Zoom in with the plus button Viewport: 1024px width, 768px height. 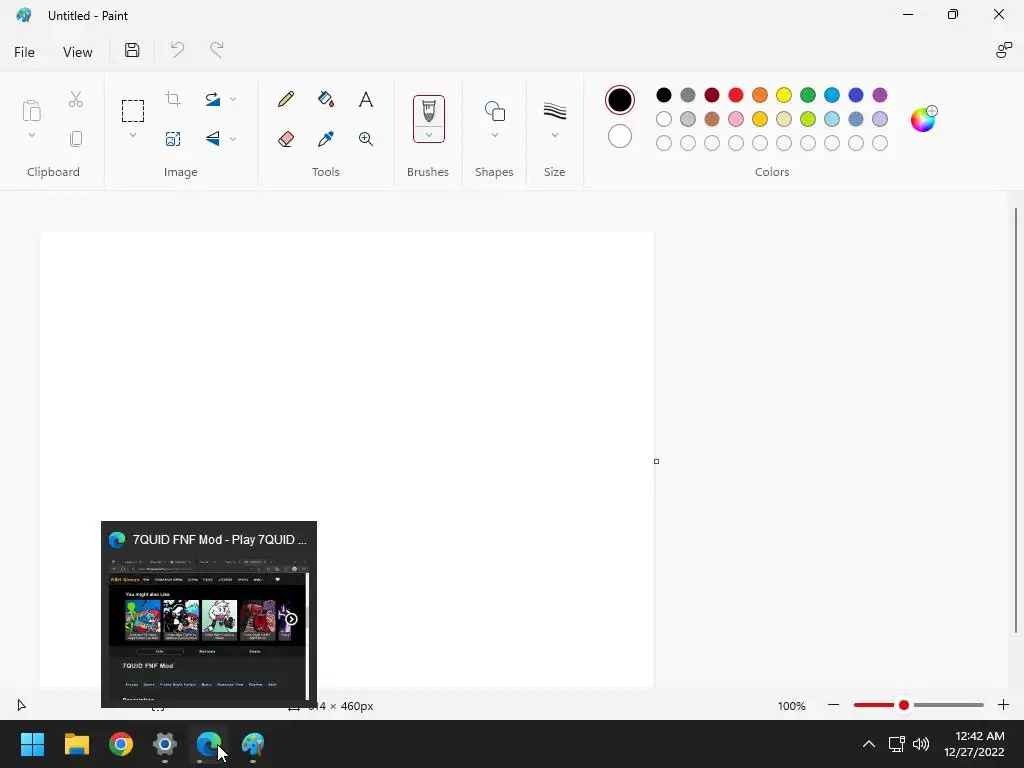coord(1003,705)
